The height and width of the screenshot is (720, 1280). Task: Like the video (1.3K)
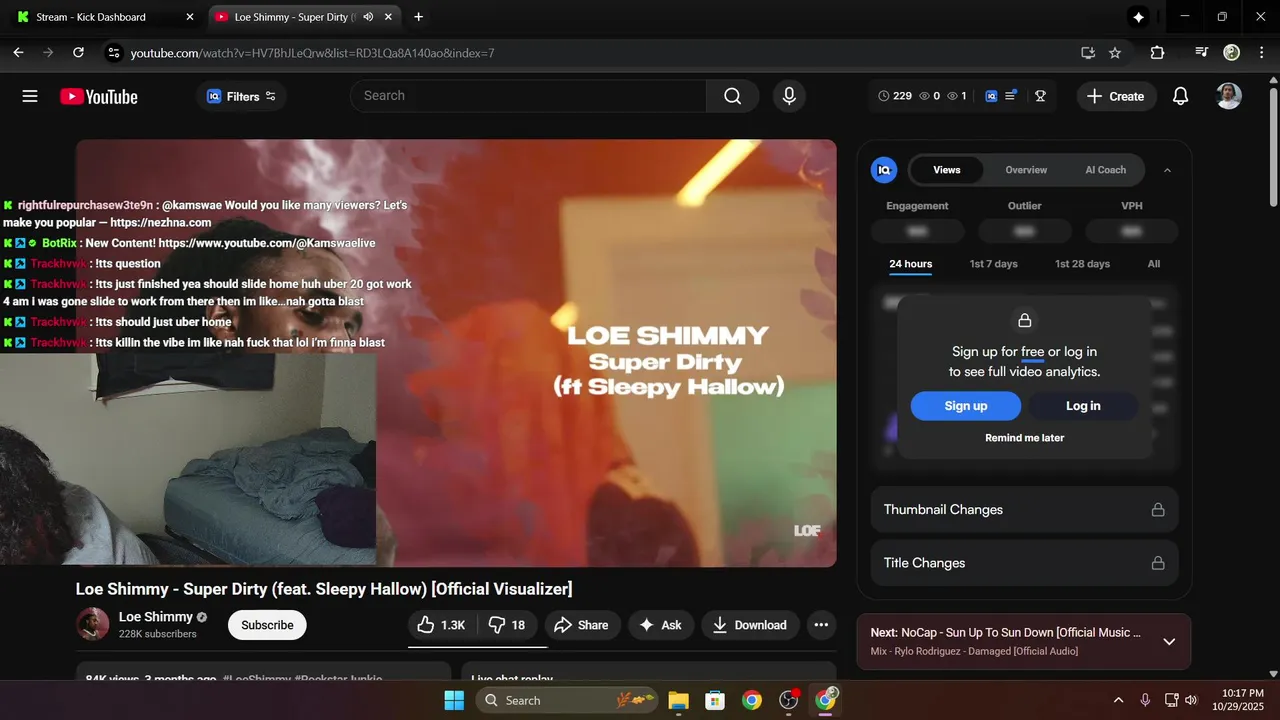coord(441,625)
